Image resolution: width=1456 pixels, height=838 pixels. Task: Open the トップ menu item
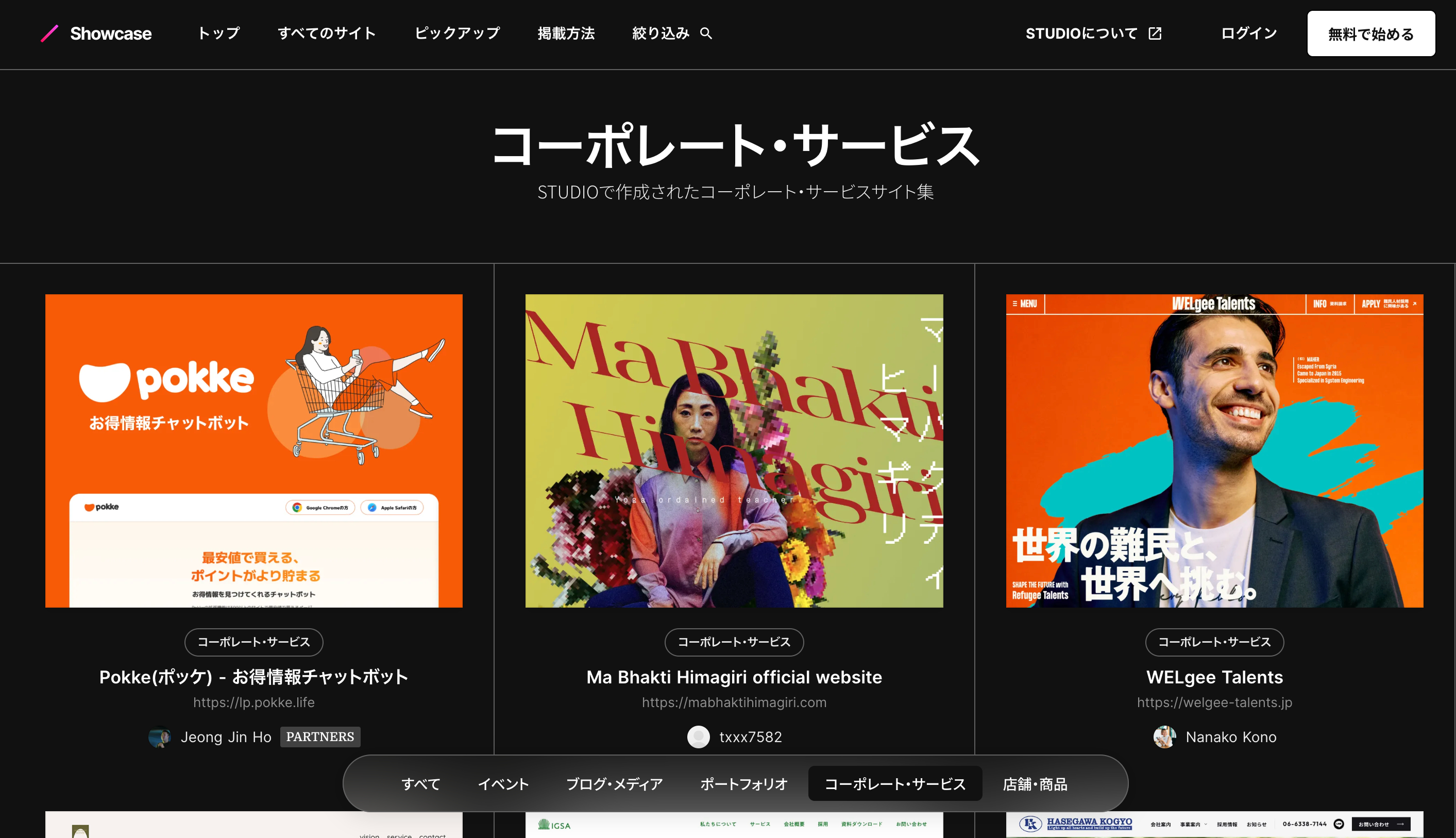click(218, 33)
